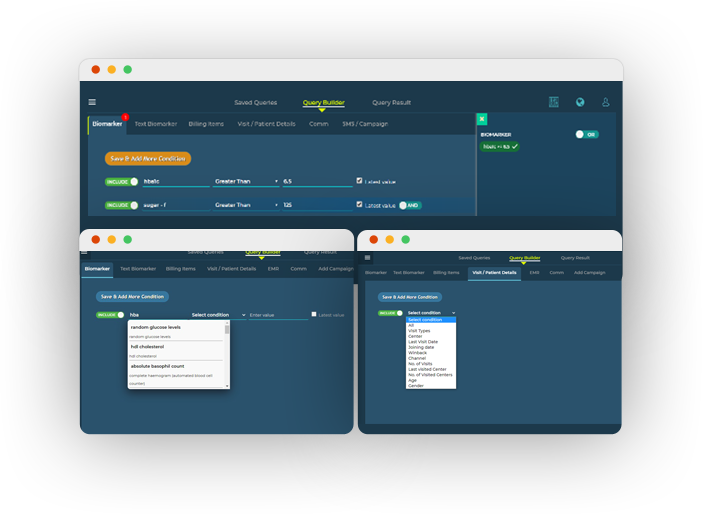Click the hba1c biomarker name field
The height and width of the screenshot is (514, 703).
(x=176, y=182)
